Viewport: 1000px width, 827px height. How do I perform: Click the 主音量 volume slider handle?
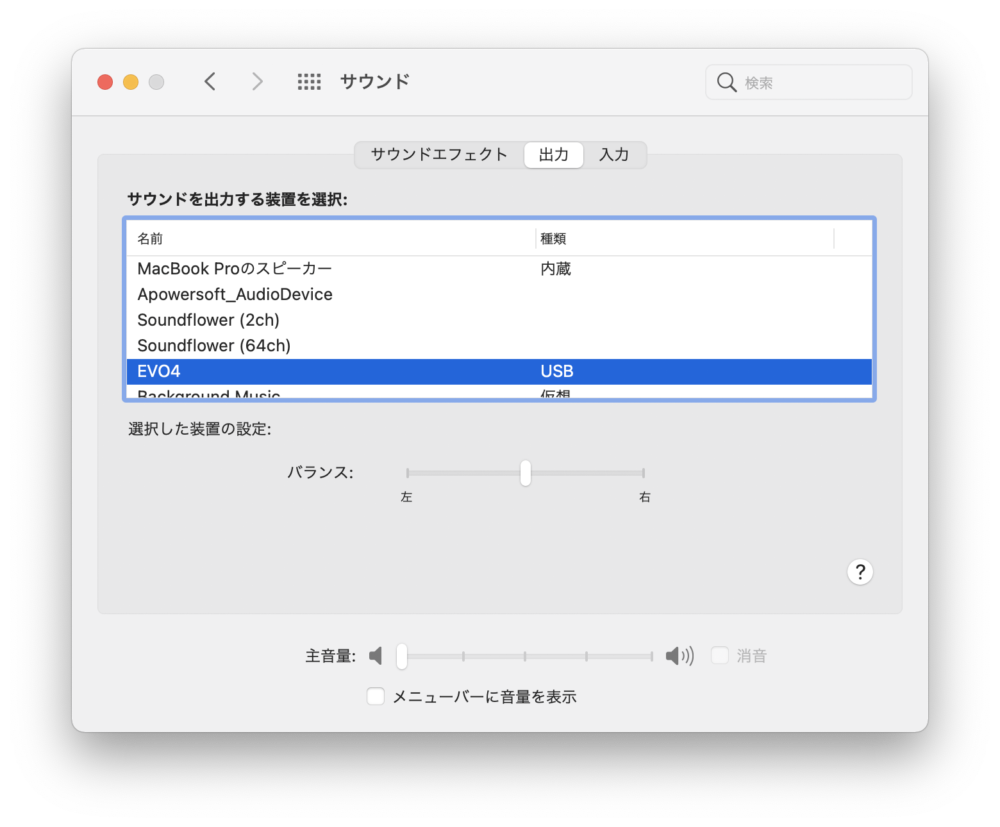coord(402,655)
